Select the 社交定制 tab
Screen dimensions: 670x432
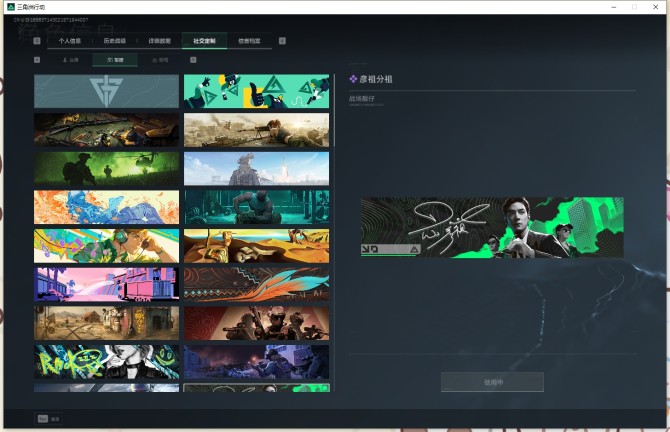(204, 41)
